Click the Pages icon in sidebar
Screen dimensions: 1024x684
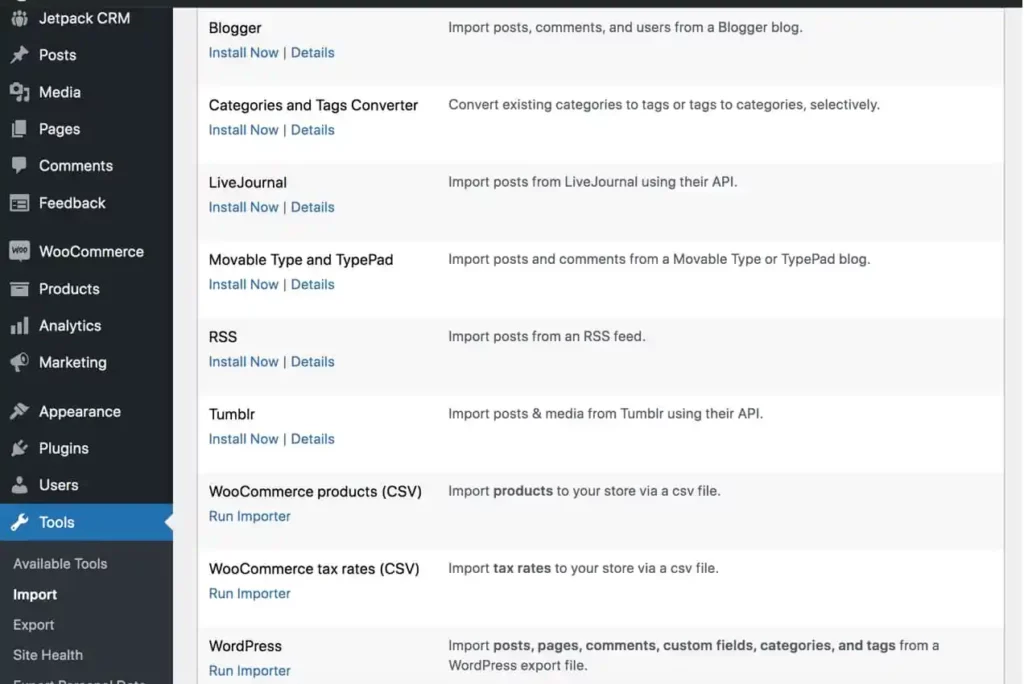coord(19,129)
